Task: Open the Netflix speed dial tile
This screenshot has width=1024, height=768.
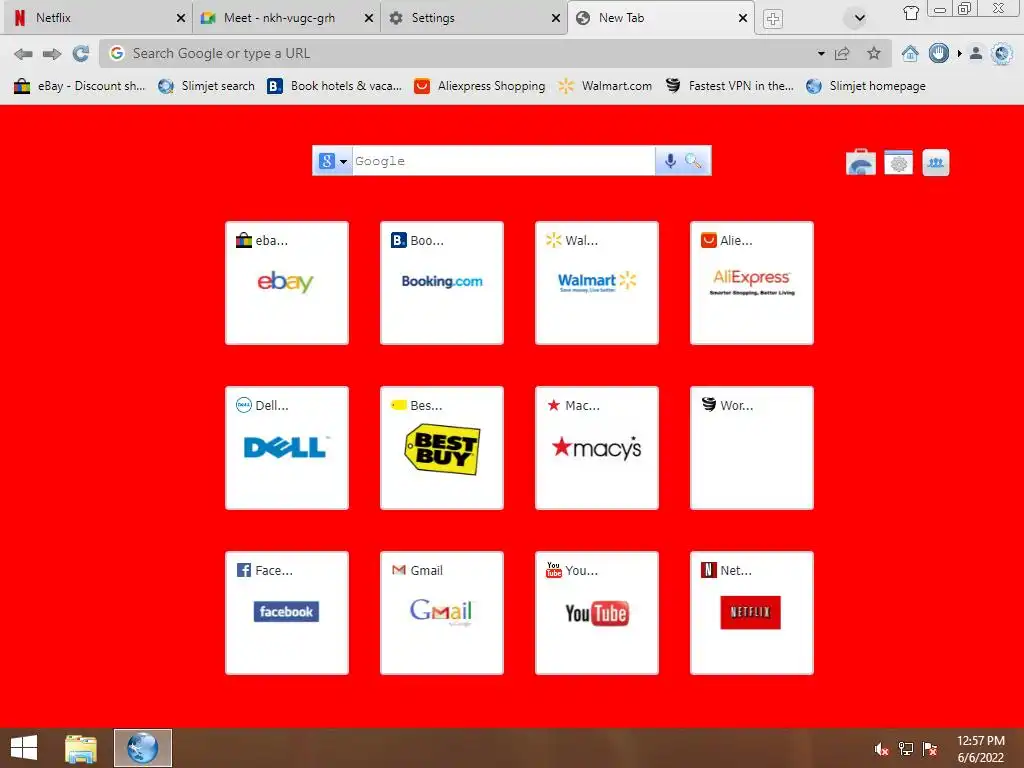Action: click(752, 613)
